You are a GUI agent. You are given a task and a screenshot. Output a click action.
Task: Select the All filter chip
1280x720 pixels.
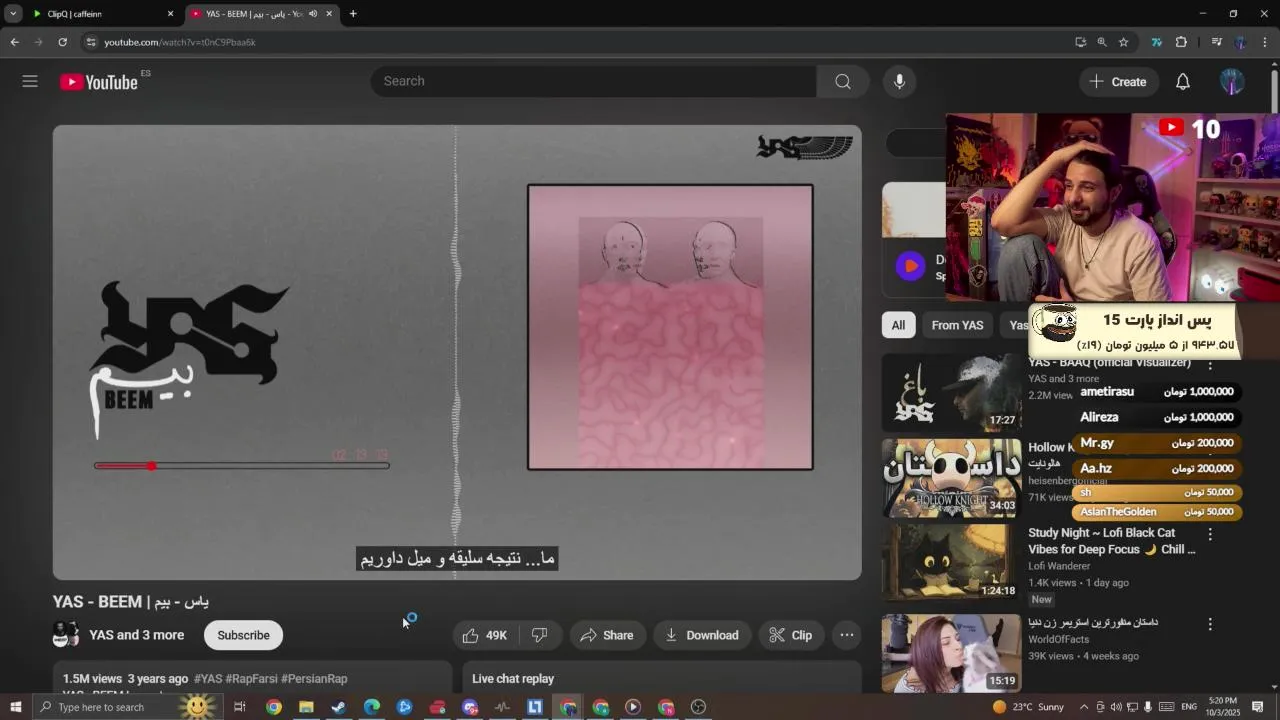point(898,325)
